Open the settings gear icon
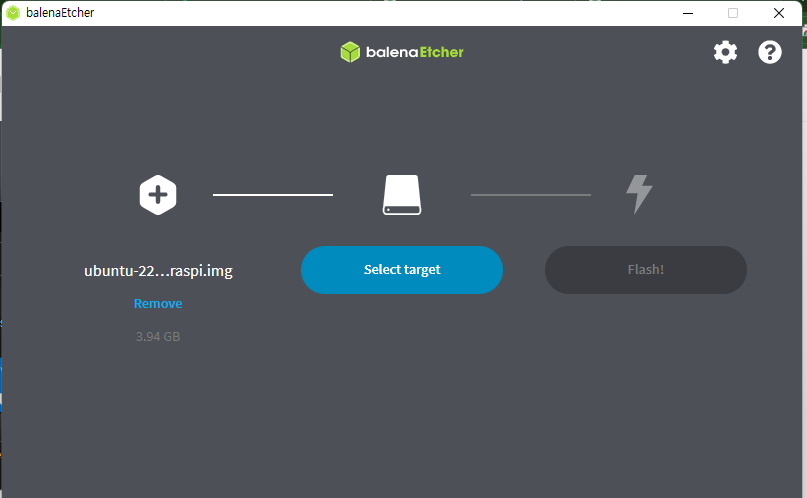807x498 pixels. pos(725,52)
